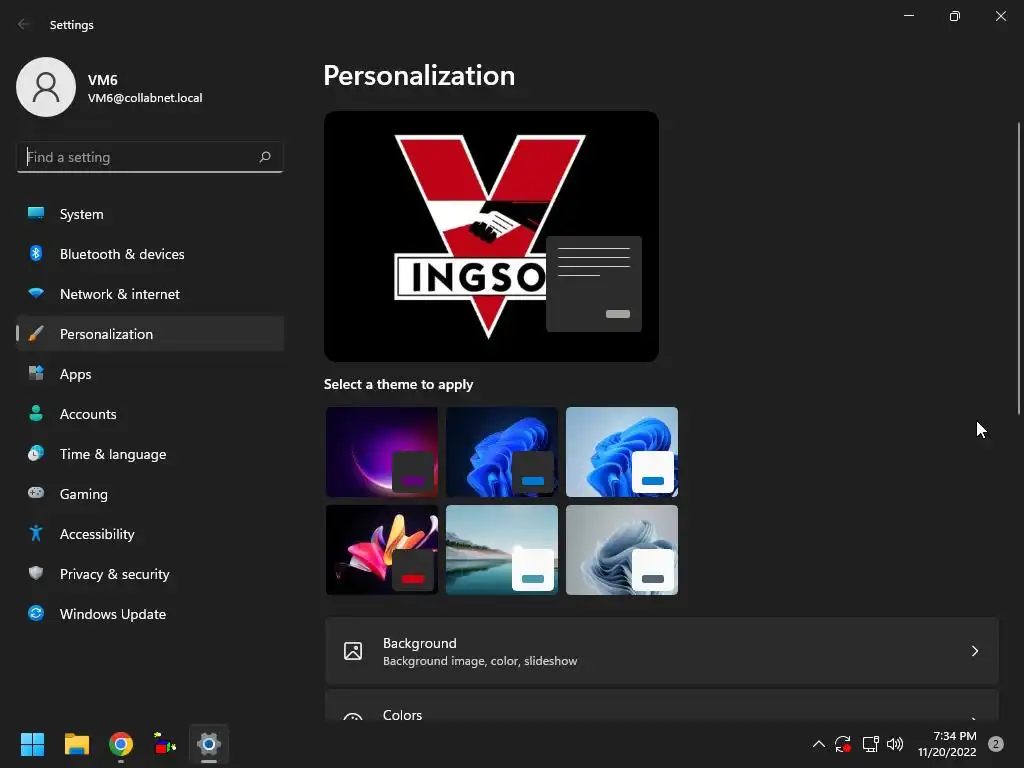This screenshot has height=768, width=1024.
Task: Select Apps in the settings sidebar
Action: pos(150,374)
